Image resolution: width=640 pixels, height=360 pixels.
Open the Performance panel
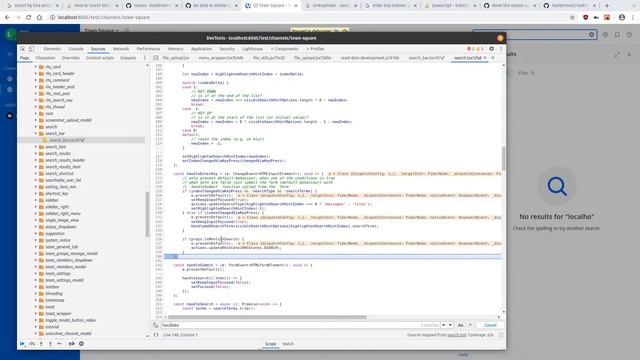tap(149, 49)
